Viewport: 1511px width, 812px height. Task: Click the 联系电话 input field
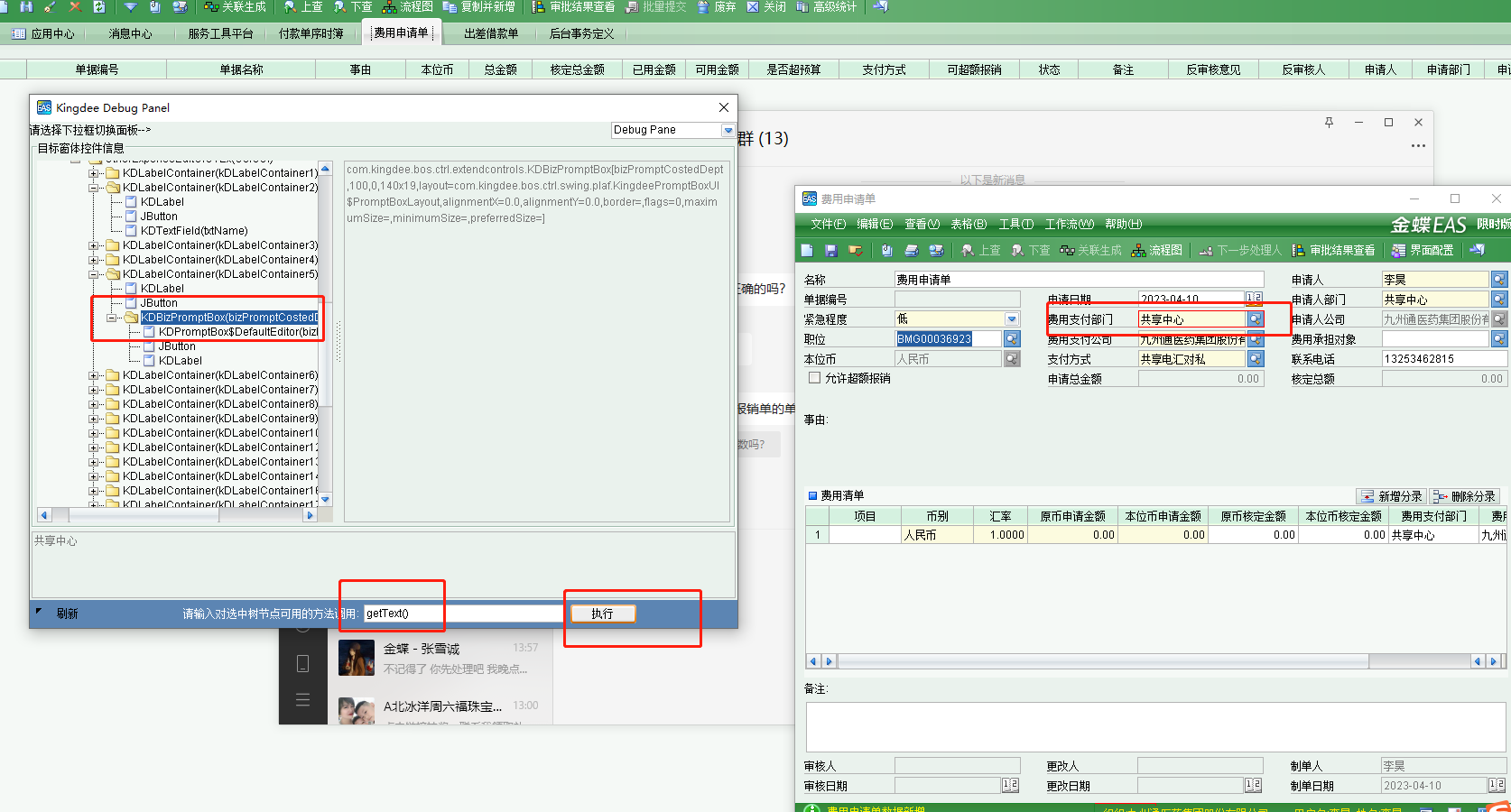tap(1443, 359)
